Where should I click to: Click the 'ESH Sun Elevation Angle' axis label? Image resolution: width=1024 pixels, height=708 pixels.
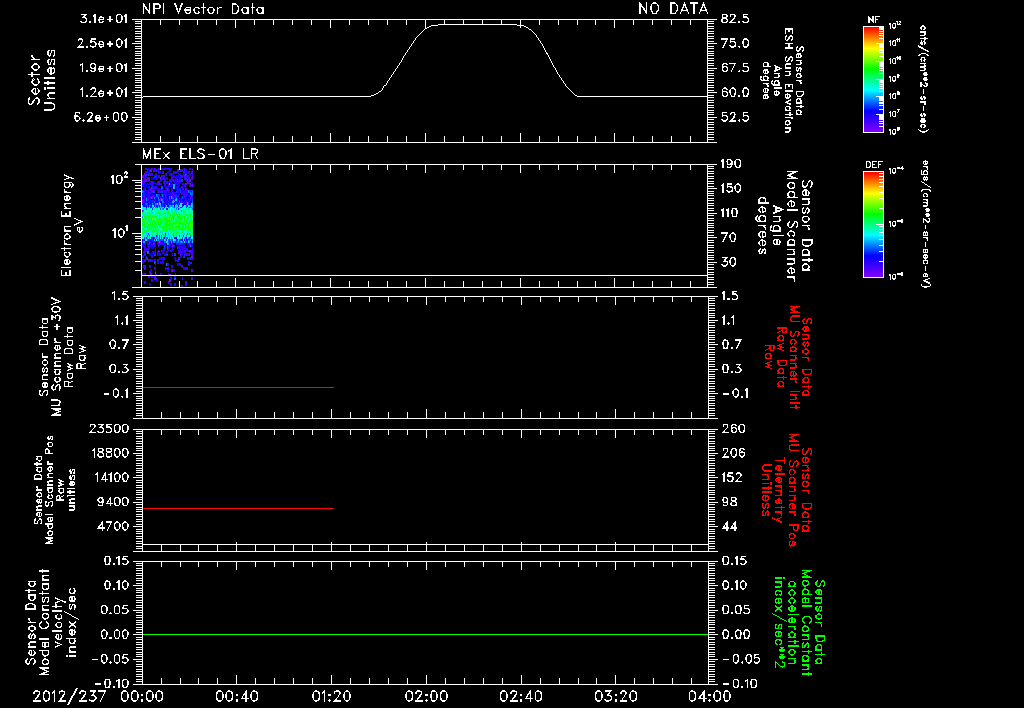(783, 80)
